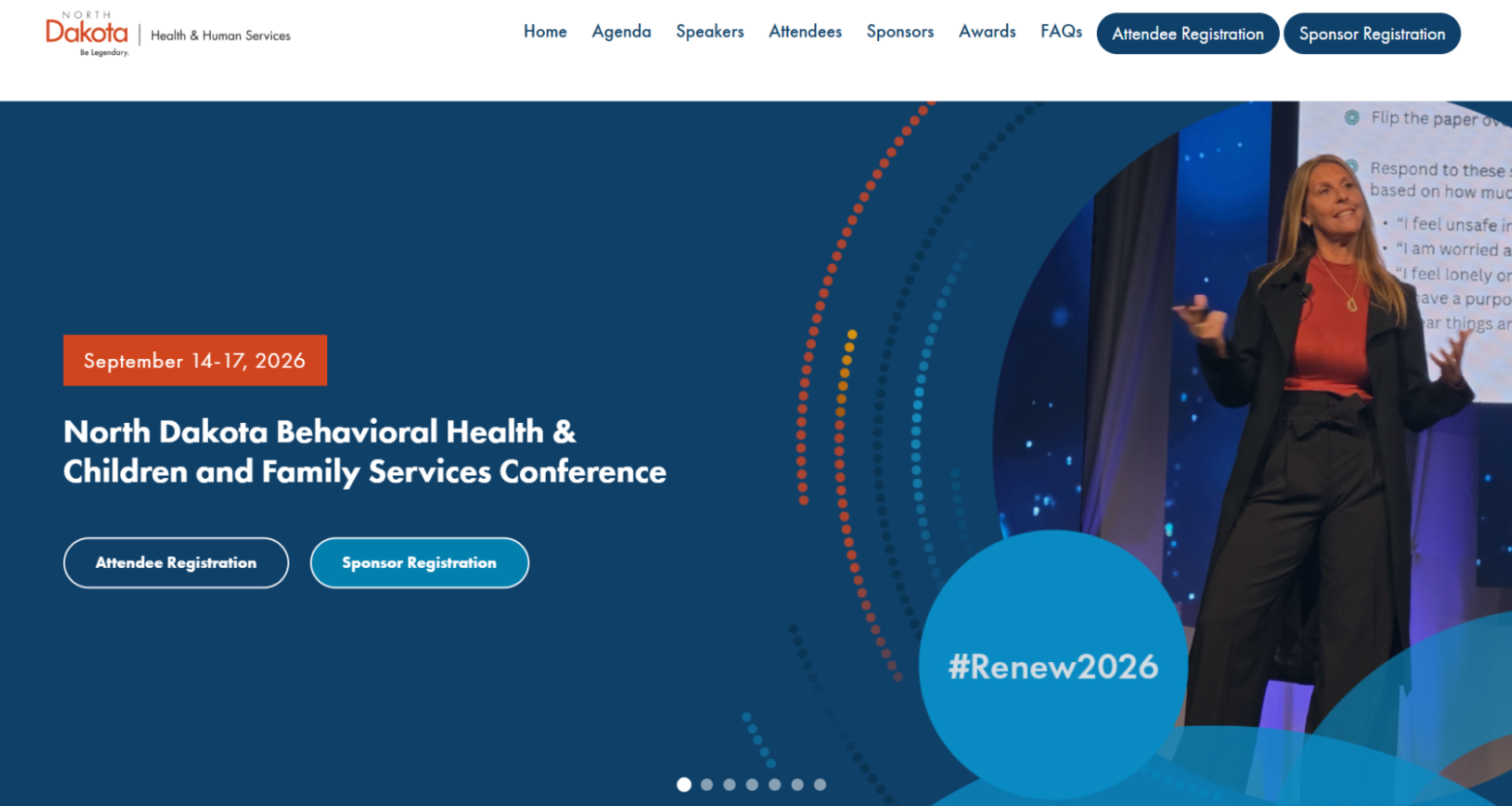
Task: Jump to the fifth carousel slide dot
Action: [774, 785]
